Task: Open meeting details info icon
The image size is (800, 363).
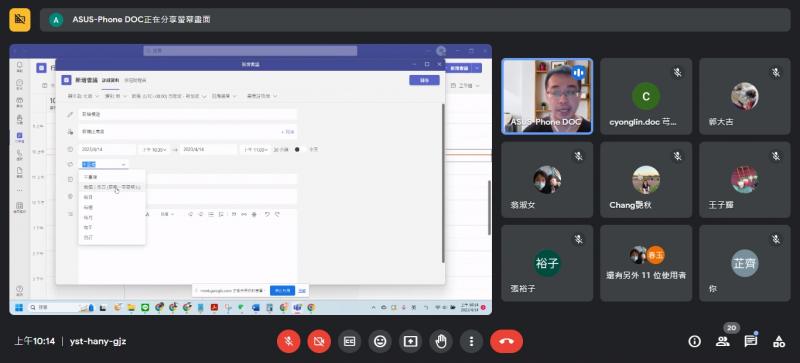Action: [694, 342]
